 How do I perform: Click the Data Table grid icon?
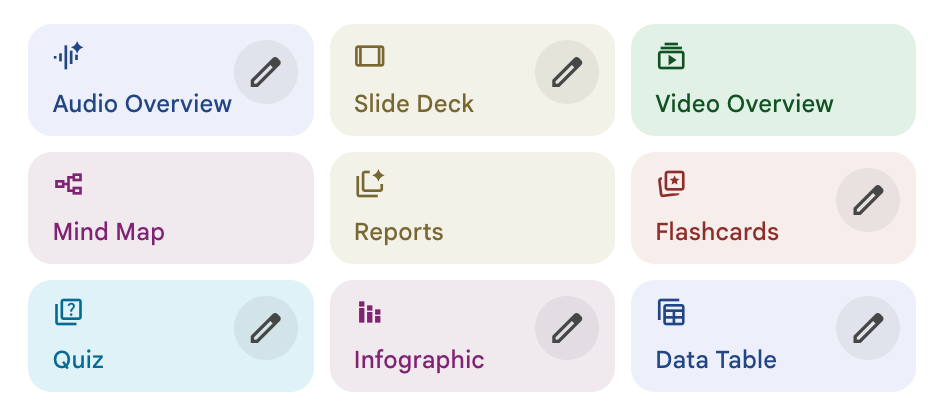(x=670, y=312)
